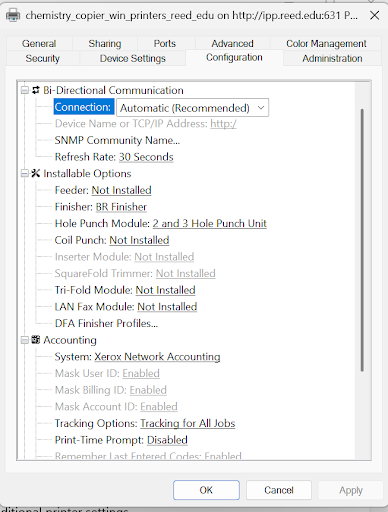Select the Configuration tab
The height and width of the screenshot is (512, 388).
point(234,57)
